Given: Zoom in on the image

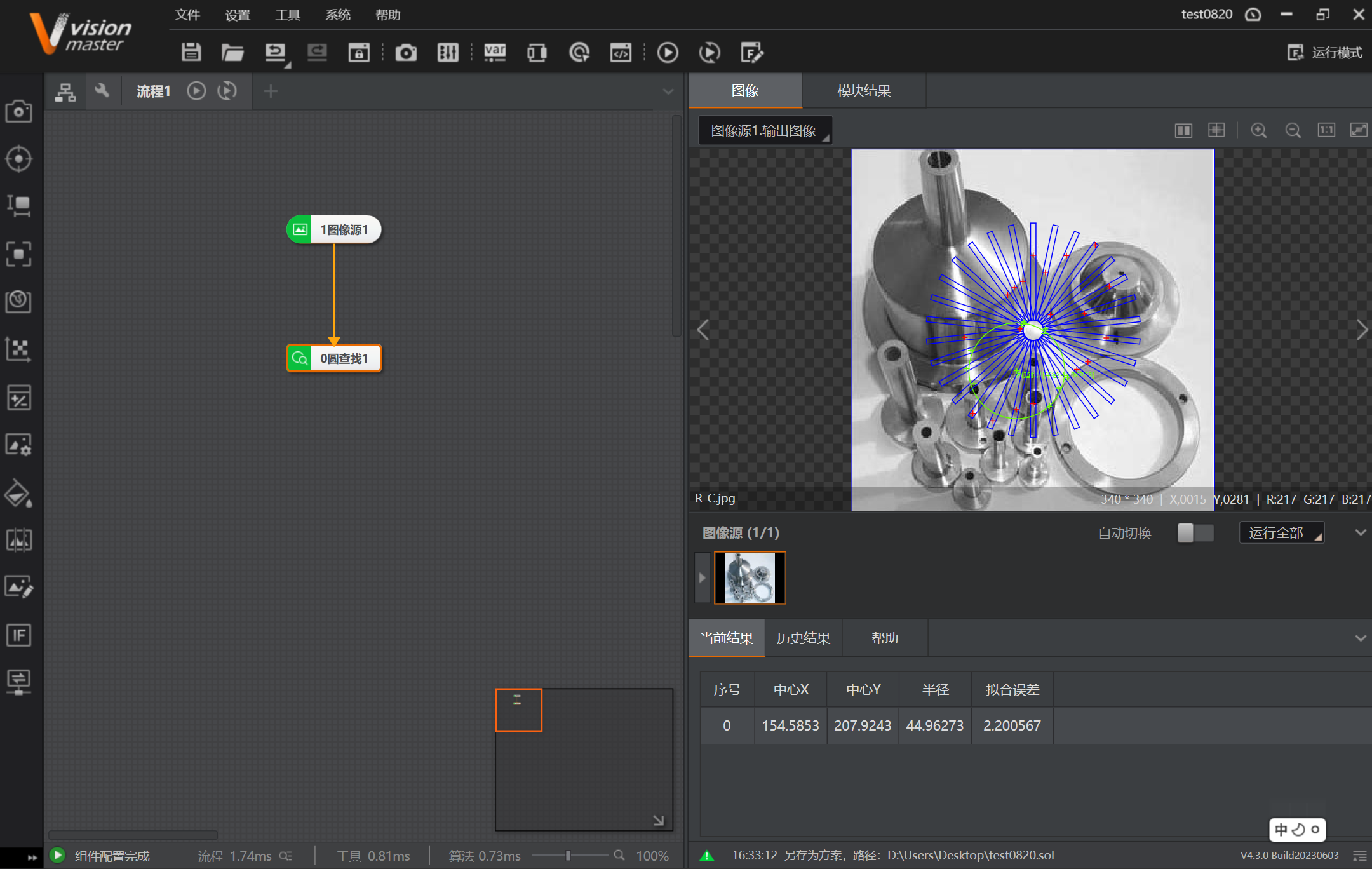Looking at the screenshot, I should (1258, 130).
